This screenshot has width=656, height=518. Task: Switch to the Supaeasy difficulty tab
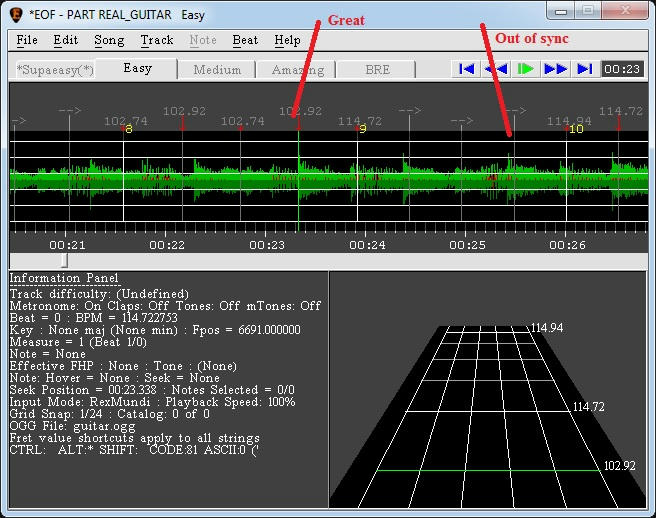pos(54,70)
